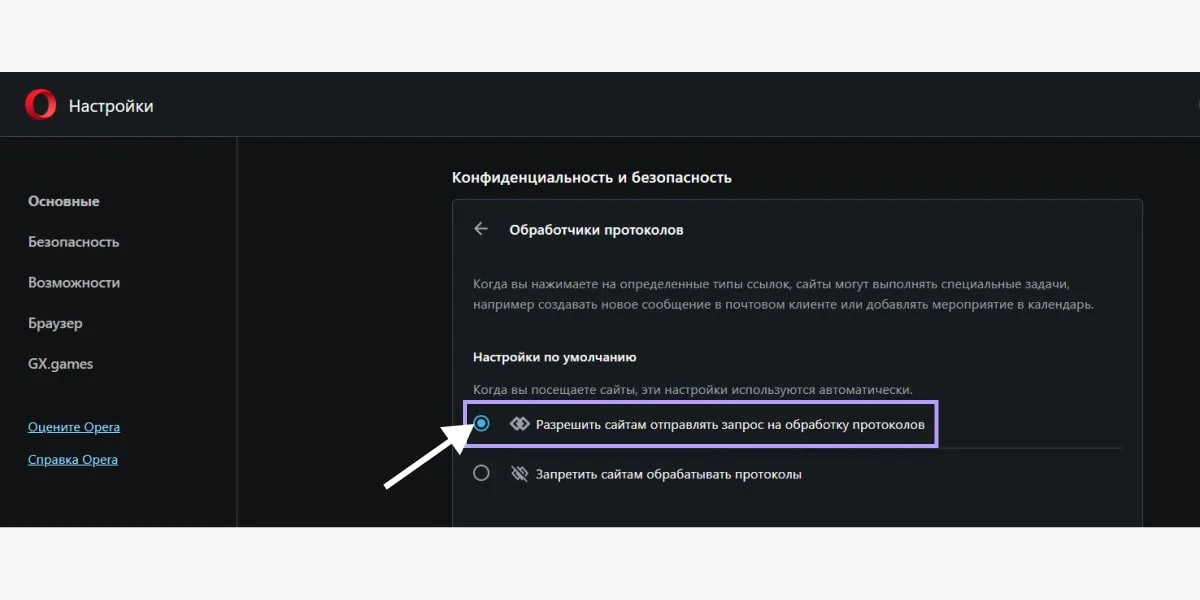Screen dimensions: 1200x600
Task: Click the Разрешить сайтам отправлять запрос label
Action: tap(730, 425)
